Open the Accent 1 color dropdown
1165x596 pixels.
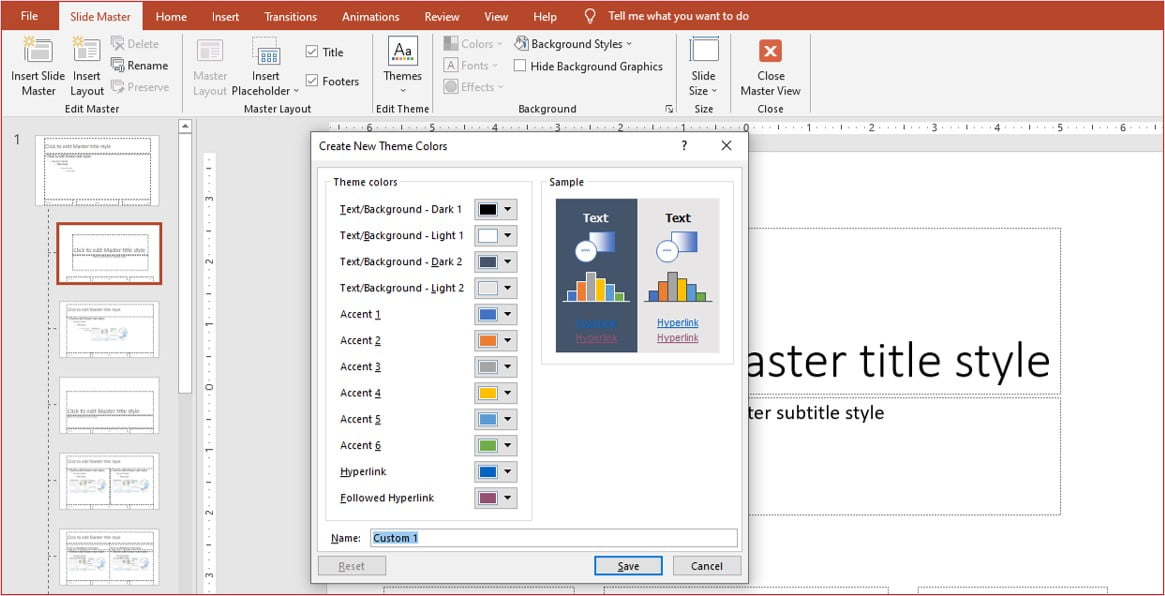point(507,314)
